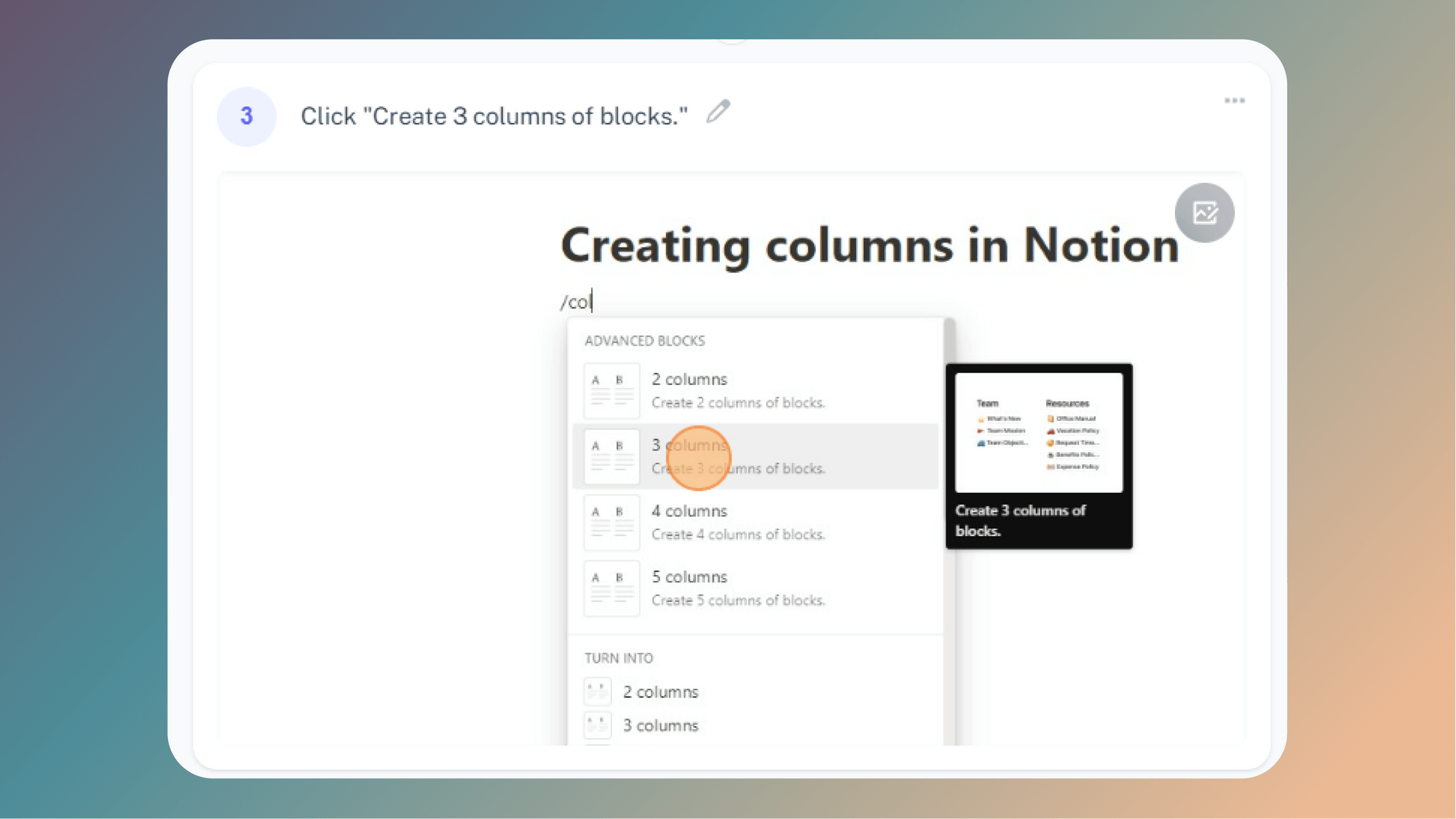Choose "4 columns" from the Advanced Blocks list

688,511
